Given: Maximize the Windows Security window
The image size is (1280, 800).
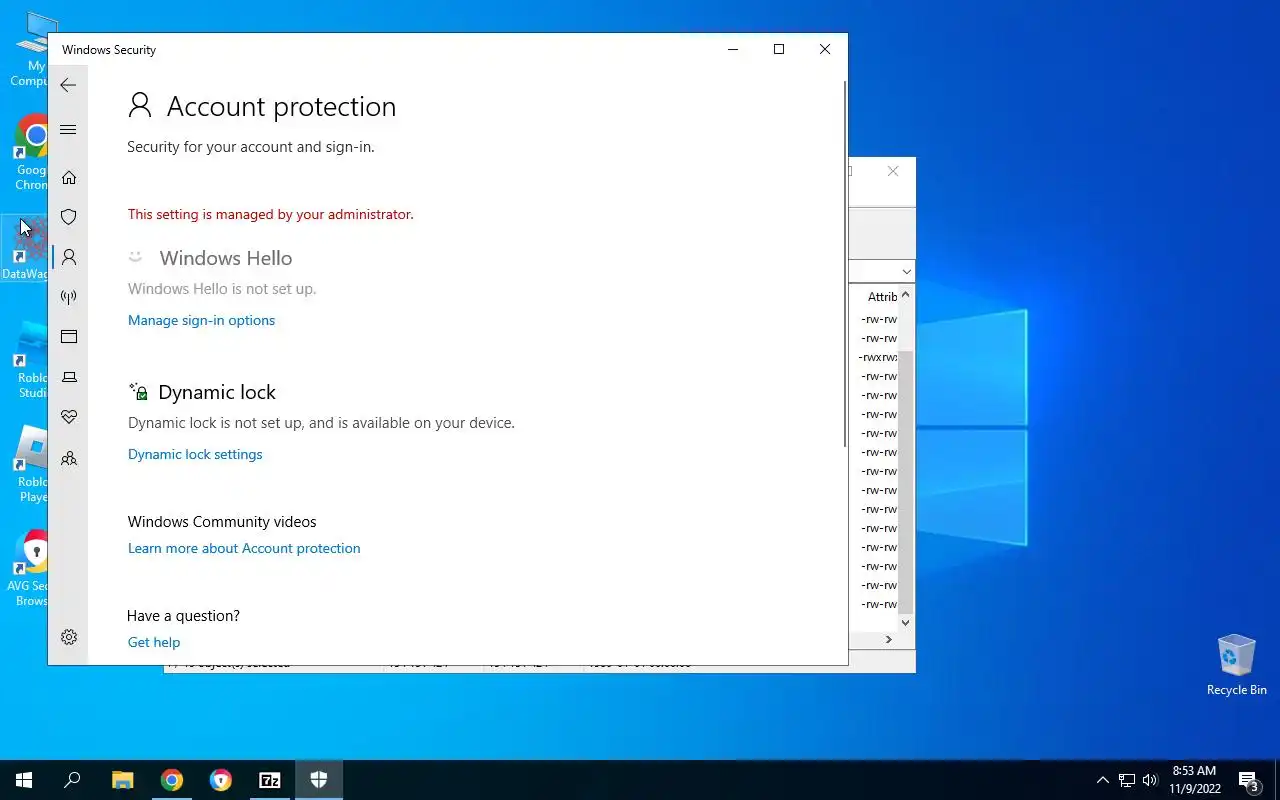Looking at the screenshot, I should pos(779,49).
